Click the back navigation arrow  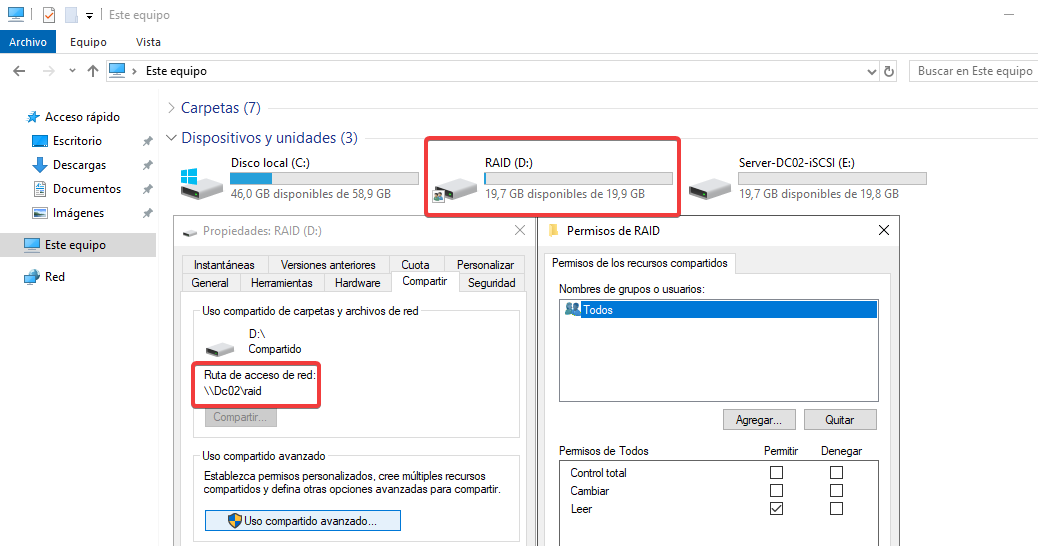coord(19,71)
